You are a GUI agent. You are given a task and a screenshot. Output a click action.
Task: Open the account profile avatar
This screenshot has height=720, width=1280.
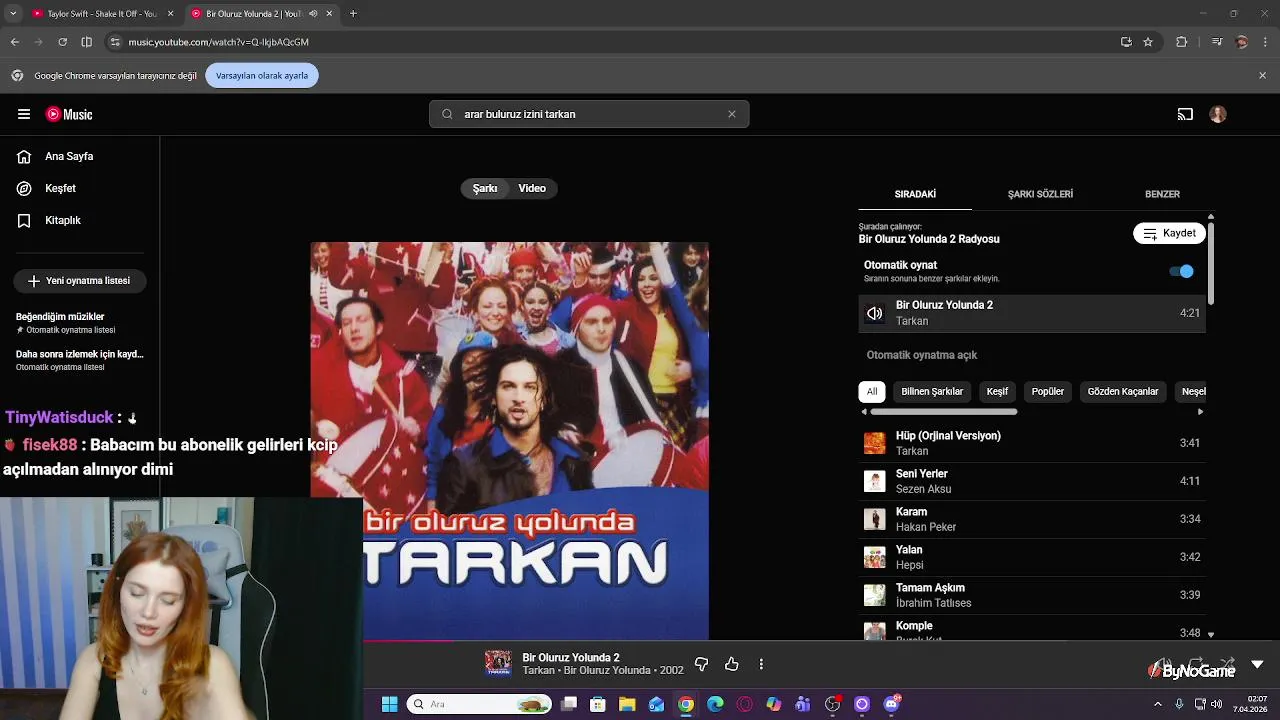pos(1218,114)
